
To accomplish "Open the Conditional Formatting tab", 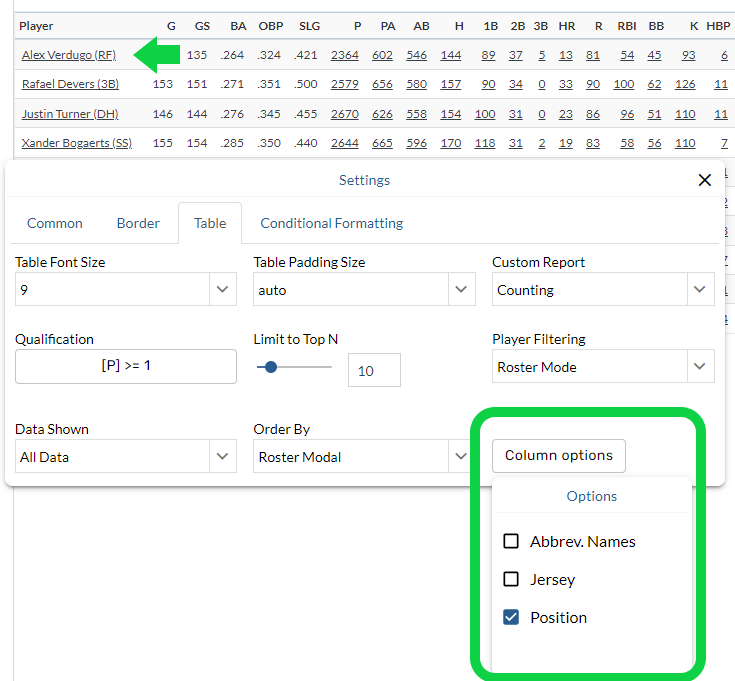I will 332,223.
